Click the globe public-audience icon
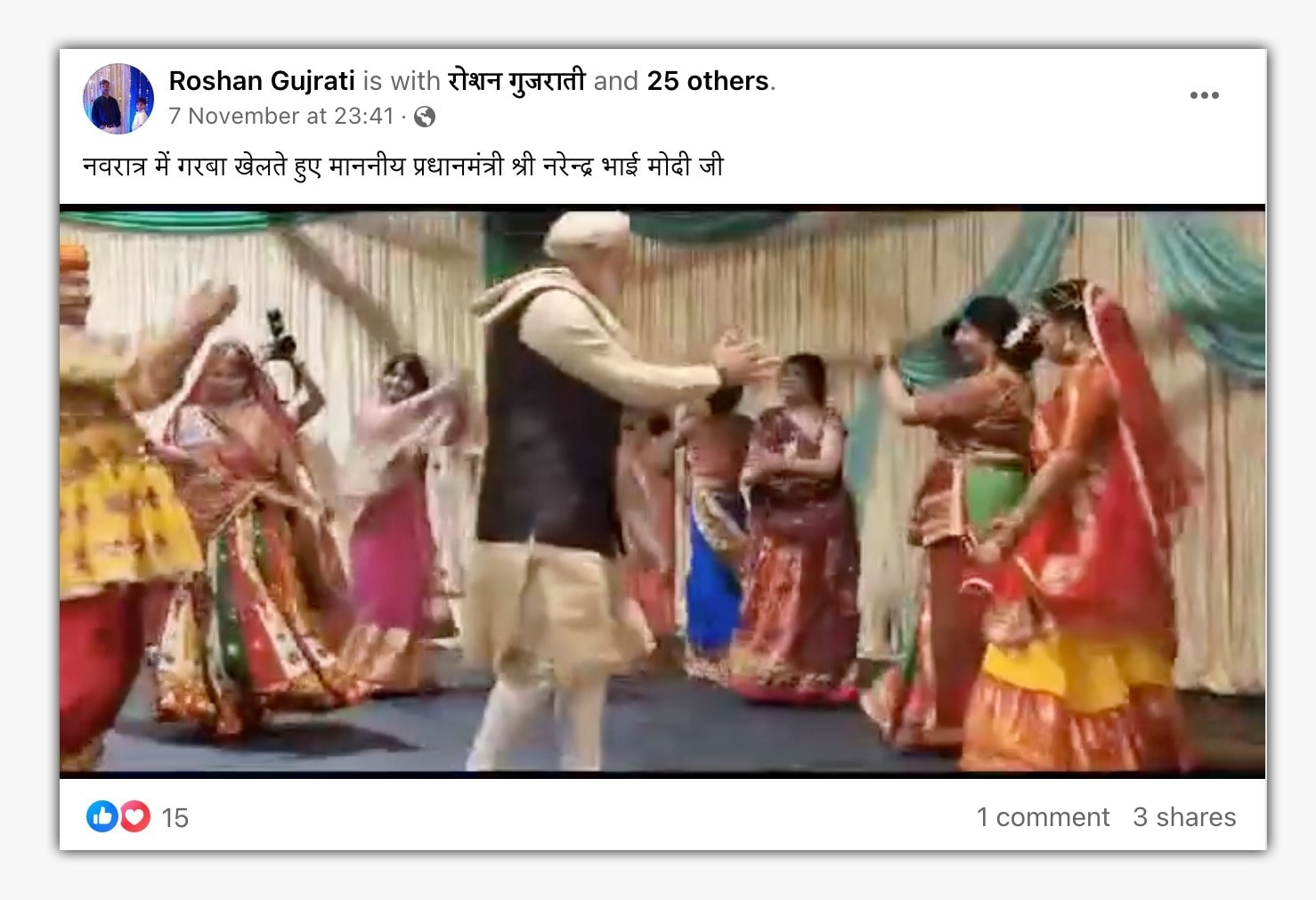The width and height of the screenshot is (1316, 900). 425,117
